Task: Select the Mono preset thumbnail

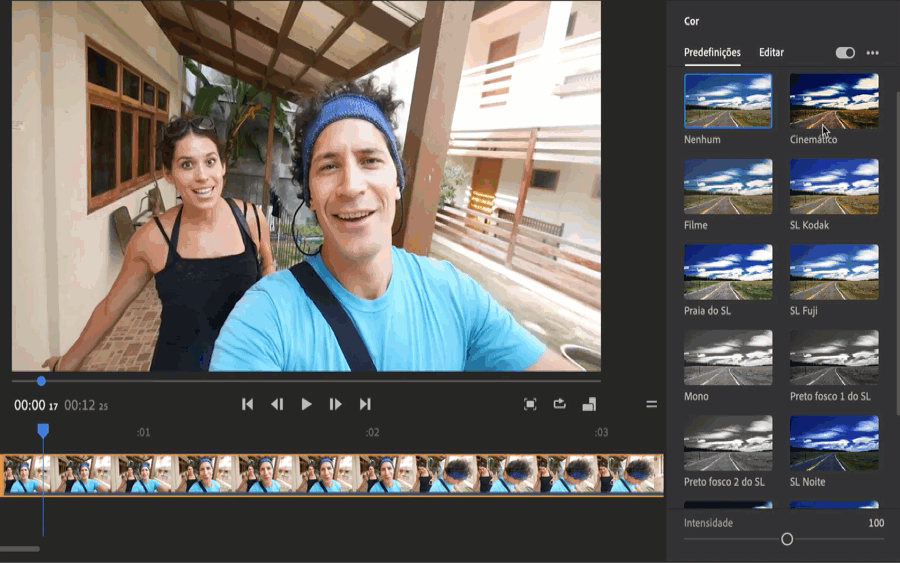Action: pyautogui.click(x=728, y=358)
